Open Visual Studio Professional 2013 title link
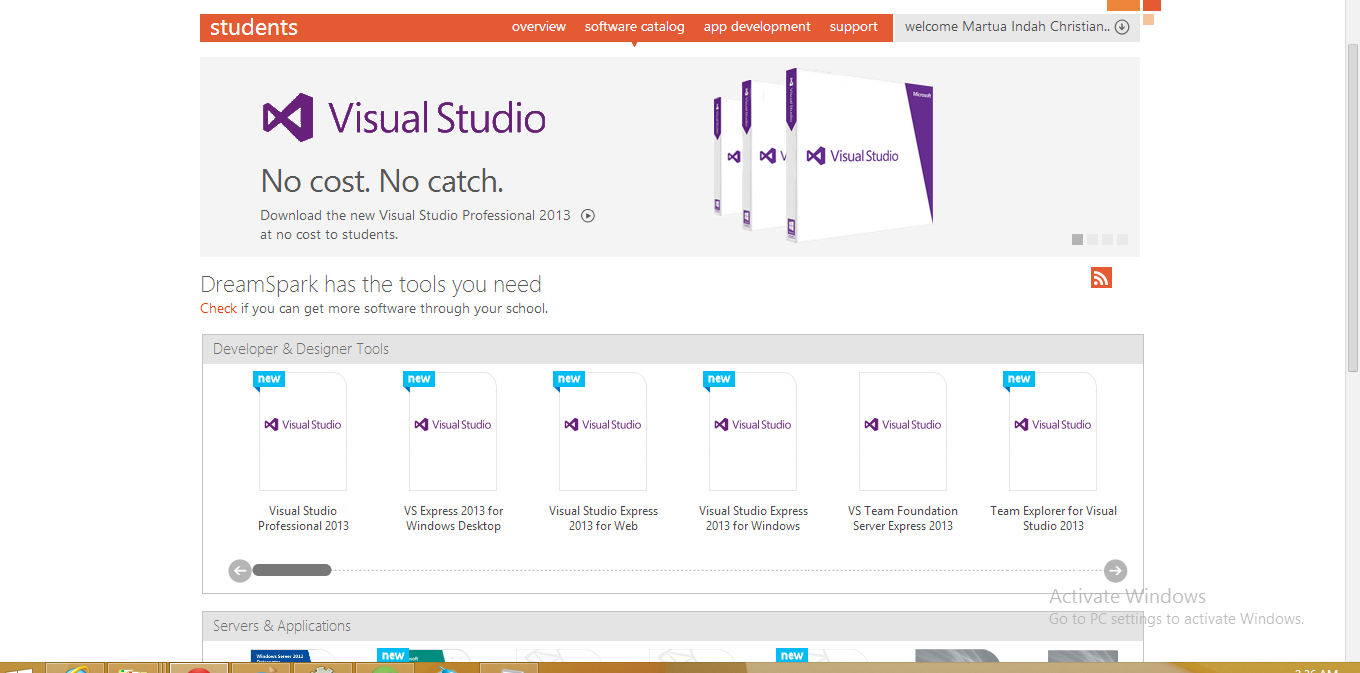 point(303,518)
